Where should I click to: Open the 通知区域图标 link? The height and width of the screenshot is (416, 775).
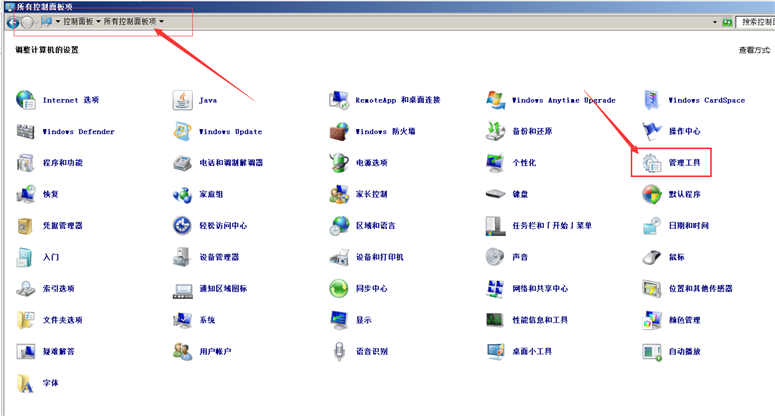(223, 288)
